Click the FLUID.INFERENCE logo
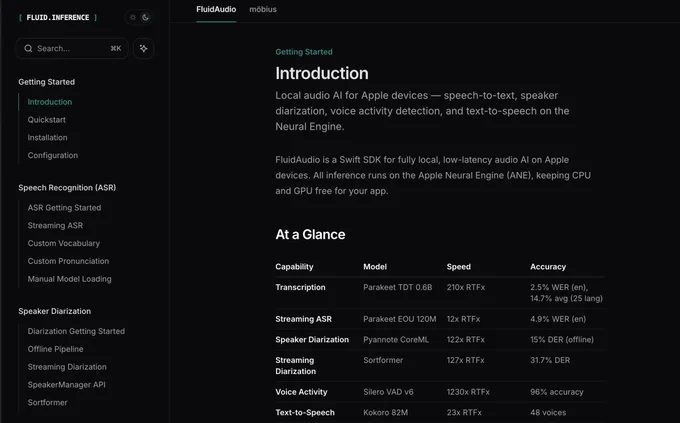Image resolution: width=680 pixels, height=423 pixels. click(x=58, y=17)
